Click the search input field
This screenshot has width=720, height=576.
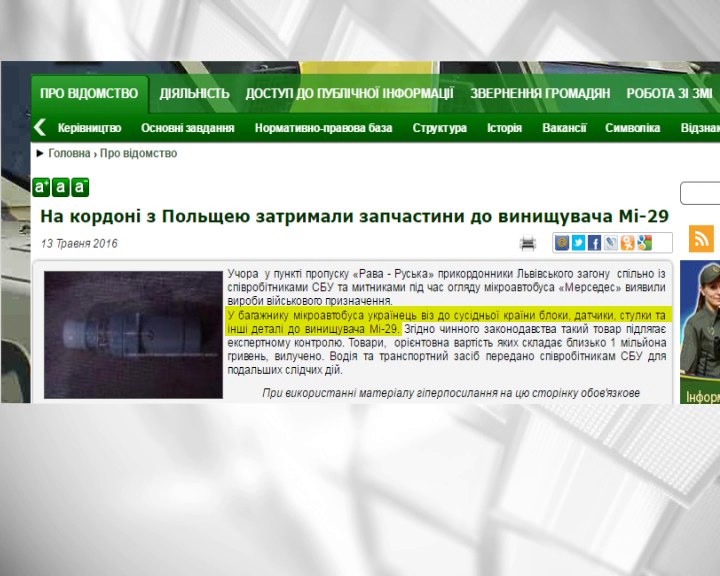point(702,194)
